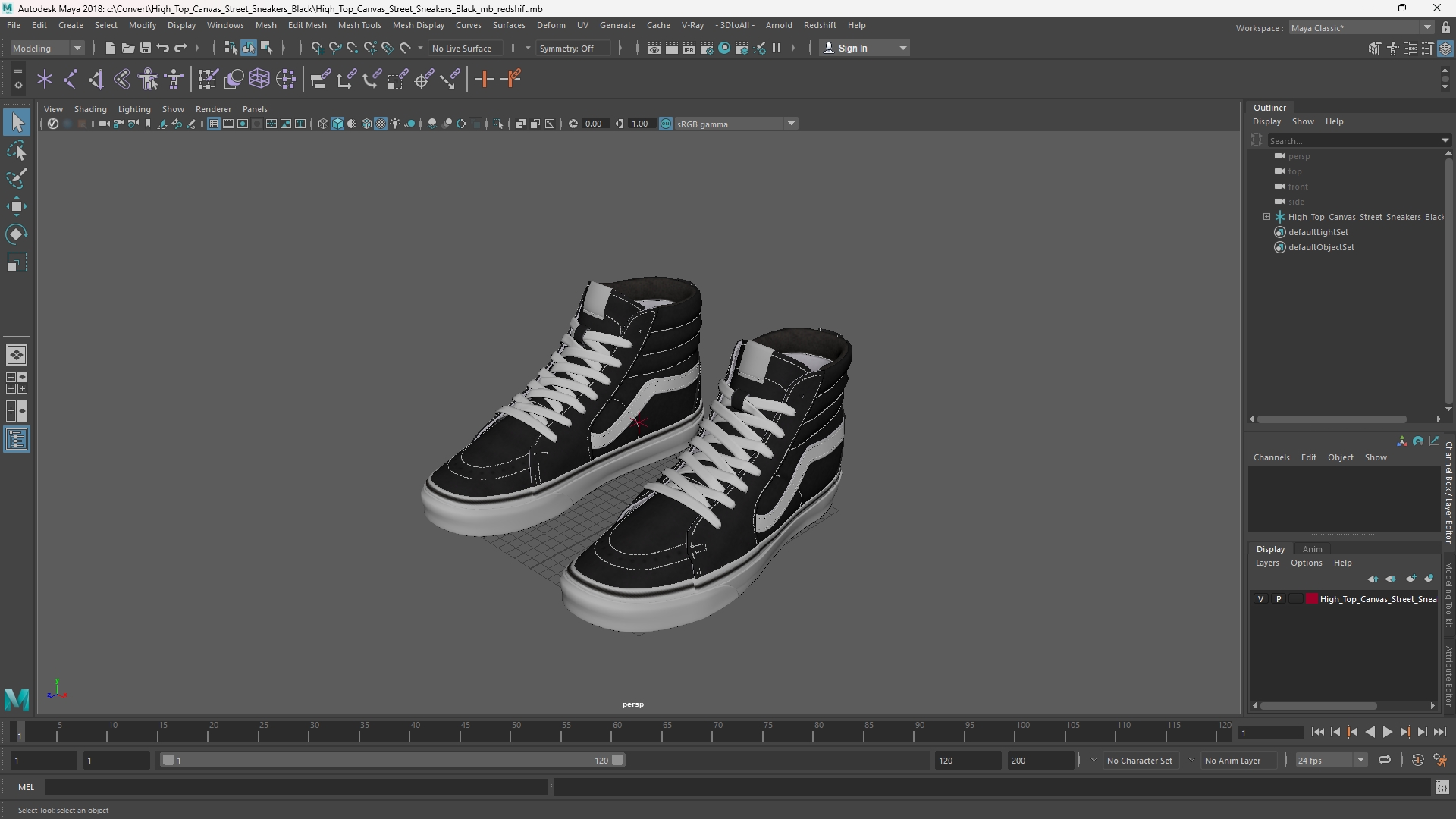Screen dimensions: 1456x819
Task: Toggle auto keyframe button
Action: pyautogui.click(x=1417, y=760)
